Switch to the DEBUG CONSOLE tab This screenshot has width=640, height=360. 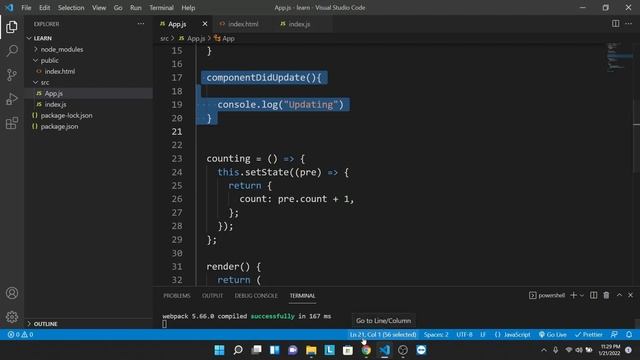tap(256, 296)
